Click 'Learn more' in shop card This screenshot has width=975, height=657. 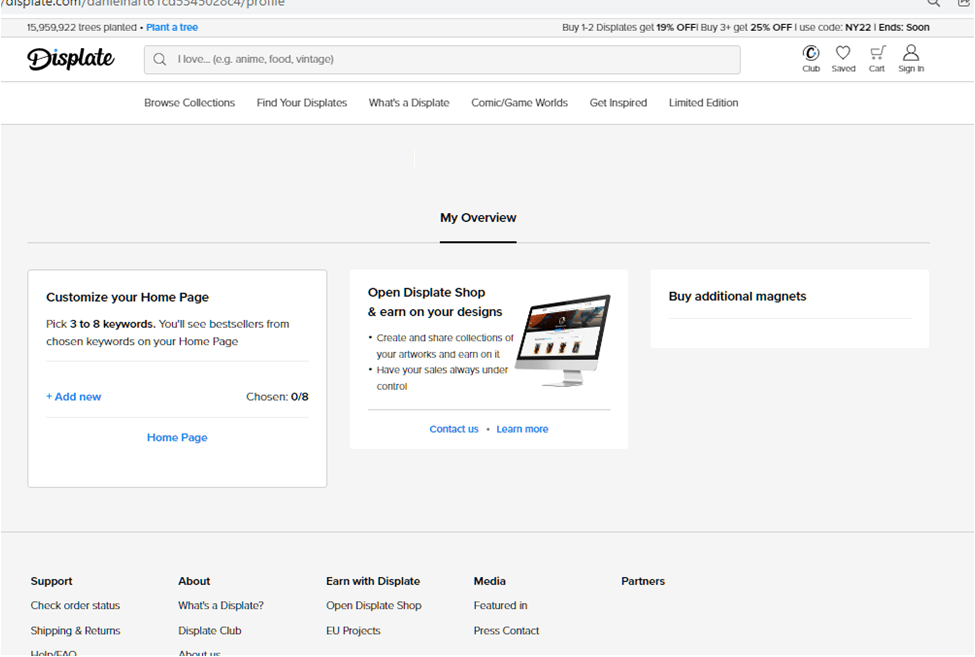coord(522,429)
